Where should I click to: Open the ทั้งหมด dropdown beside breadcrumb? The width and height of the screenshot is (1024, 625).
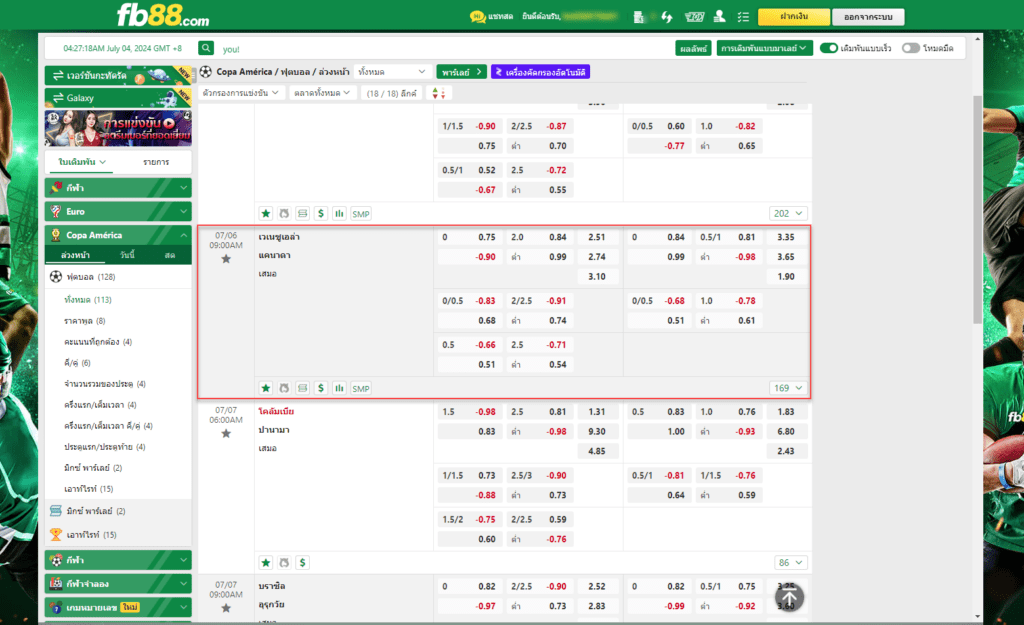tap(392, 72)
